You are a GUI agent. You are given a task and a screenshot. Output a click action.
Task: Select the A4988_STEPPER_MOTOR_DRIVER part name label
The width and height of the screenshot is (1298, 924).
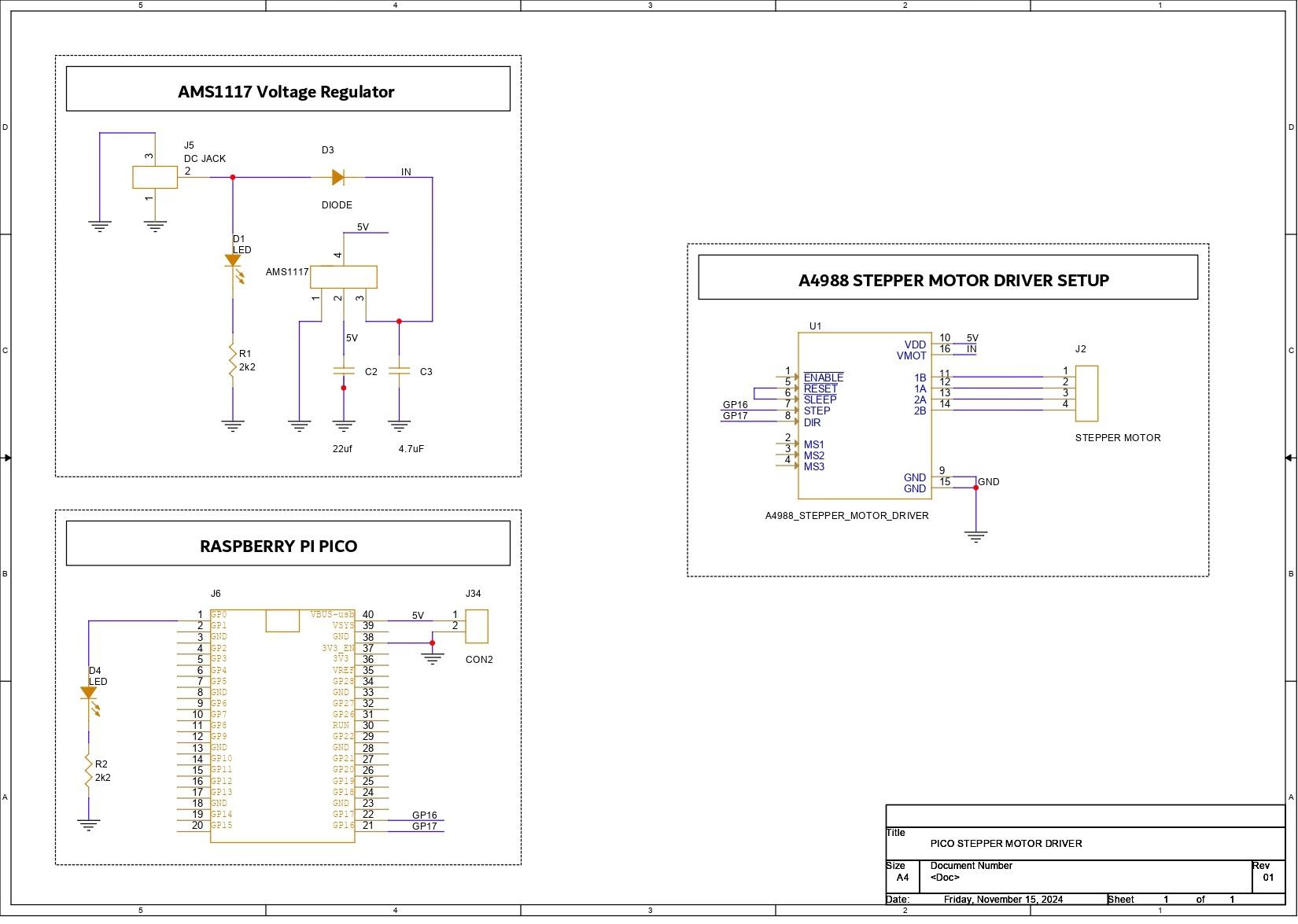[x=847, y=516]
